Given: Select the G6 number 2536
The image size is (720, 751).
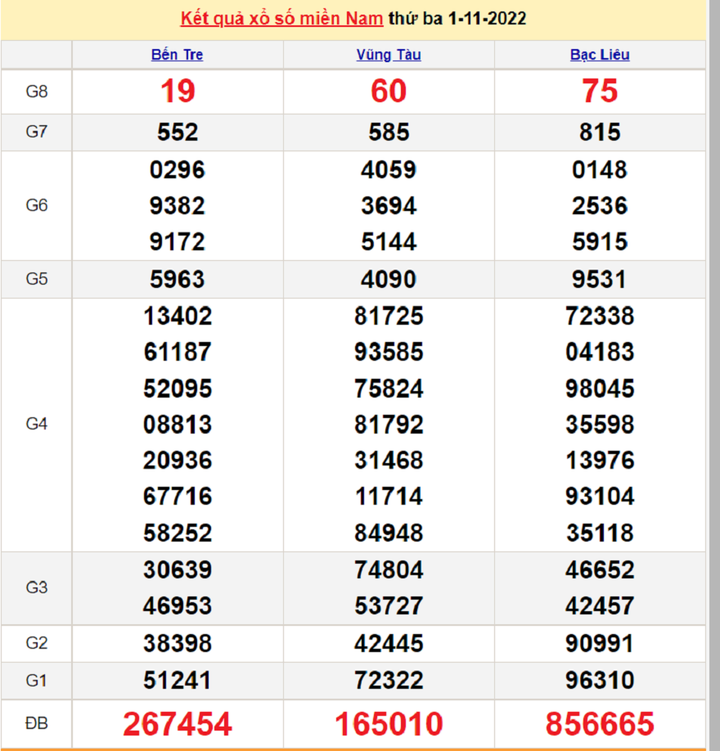Looking at the screenshot, I should click(x=600, y=206).
